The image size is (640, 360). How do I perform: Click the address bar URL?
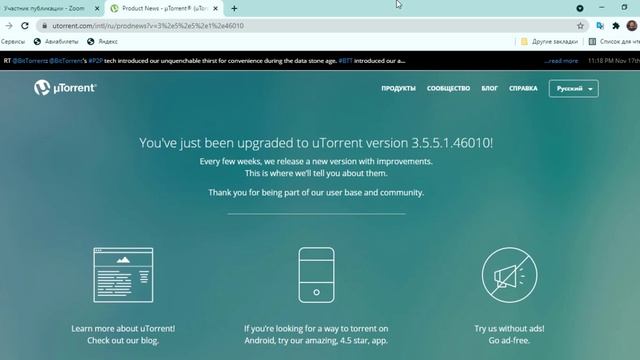(x=148, y=26)
